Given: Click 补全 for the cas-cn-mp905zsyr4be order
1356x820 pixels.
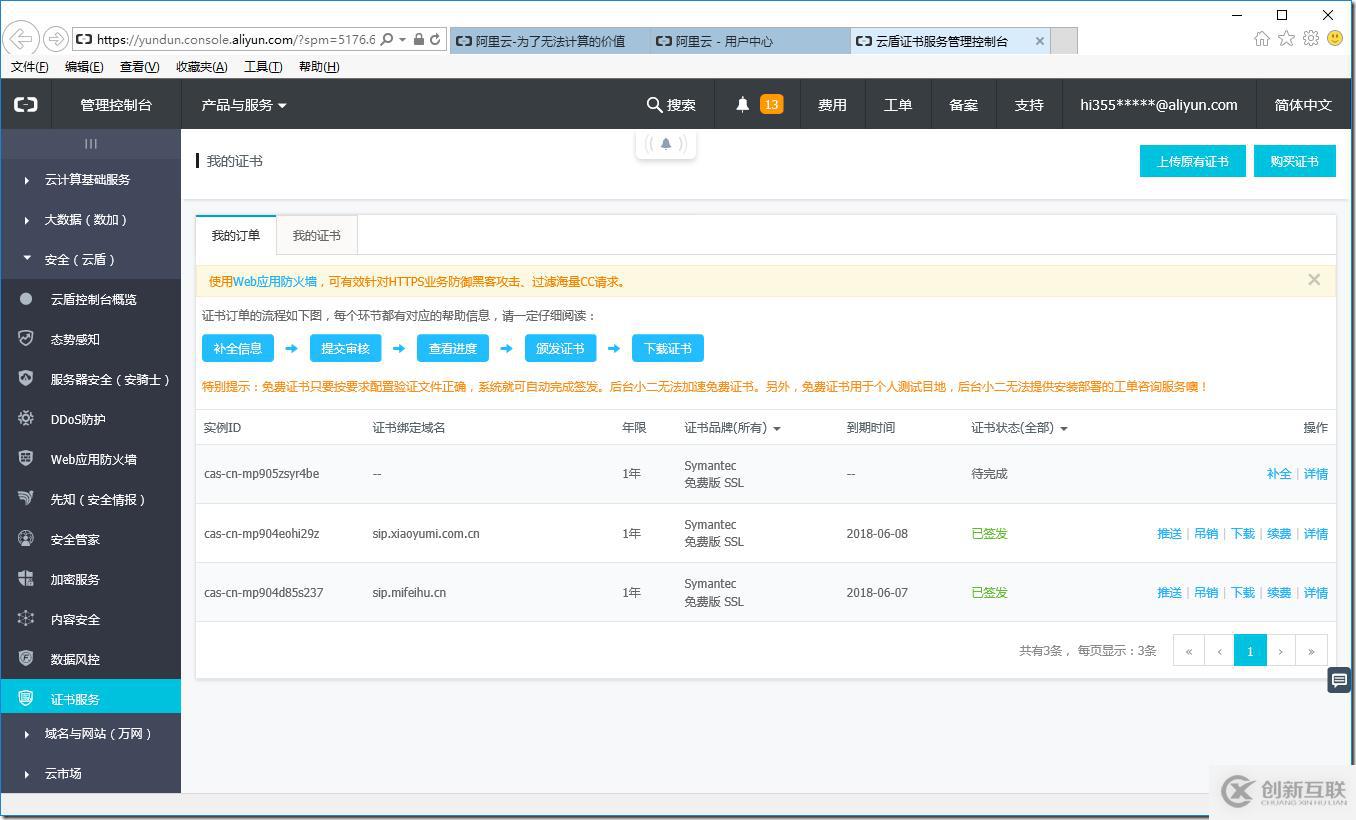Looking at the screenshot, I should (x=1279, y=474).
